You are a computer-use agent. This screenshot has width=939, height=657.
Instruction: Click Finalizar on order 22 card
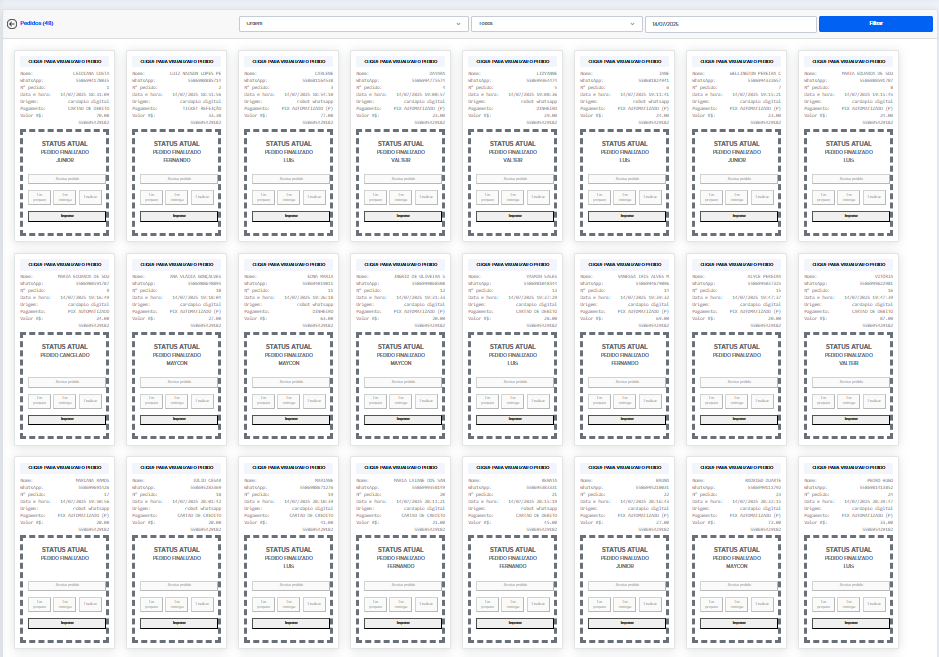coord(650,604)
